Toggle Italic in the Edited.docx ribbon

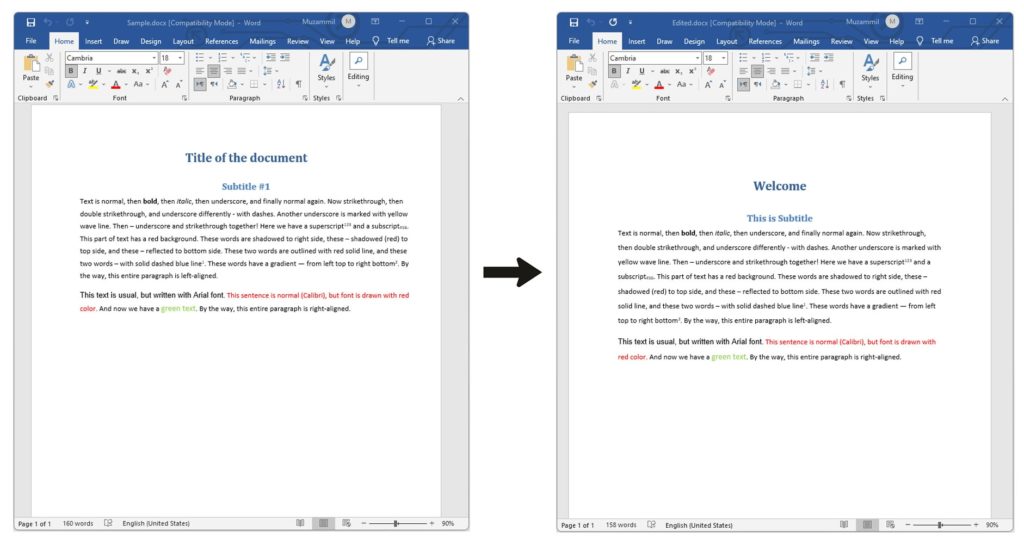[627, 71]
